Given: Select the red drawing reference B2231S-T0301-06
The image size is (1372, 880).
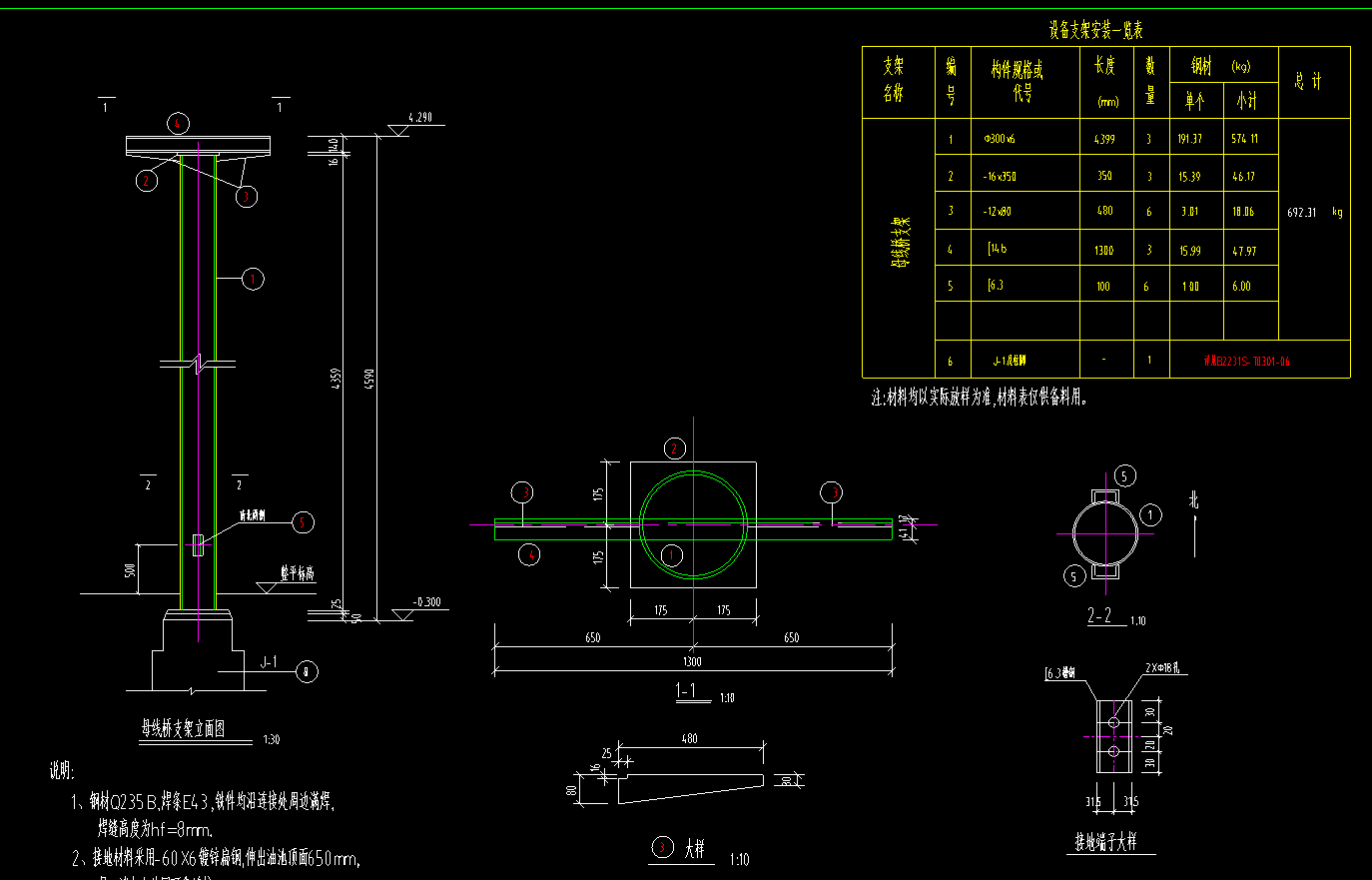Looking at the screenshot, I should pos(1247,362).
